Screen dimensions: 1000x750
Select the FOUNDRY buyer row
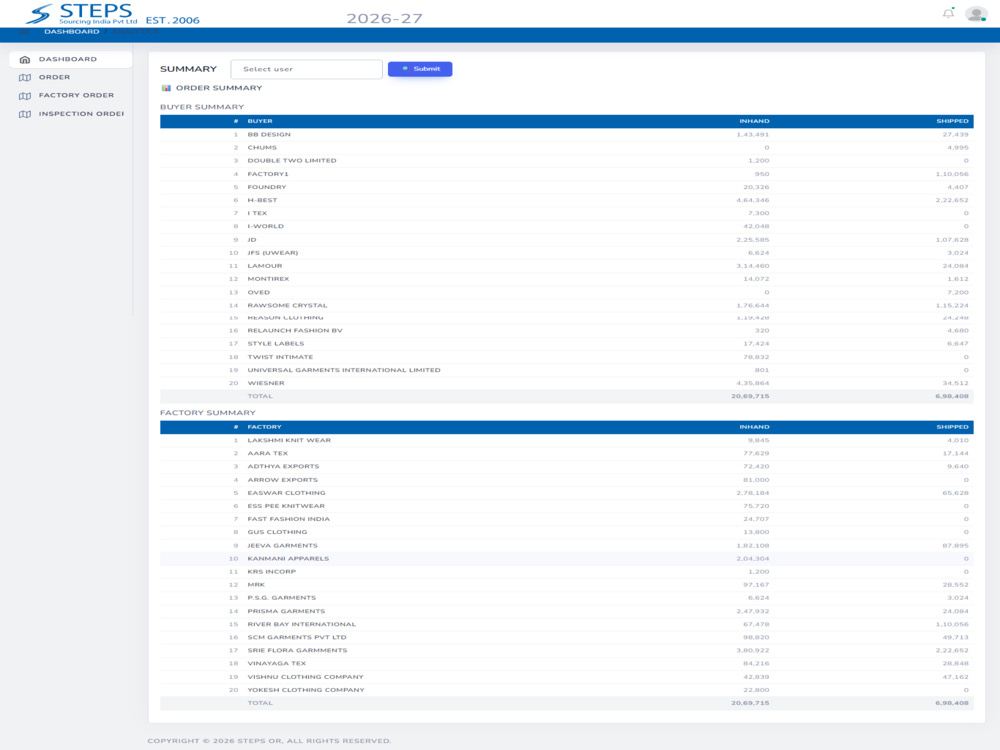[x=566, y=187]
